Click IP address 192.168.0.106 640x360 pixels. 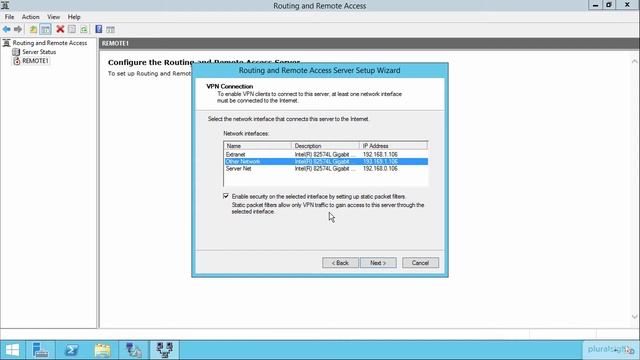tap(380, 169)
